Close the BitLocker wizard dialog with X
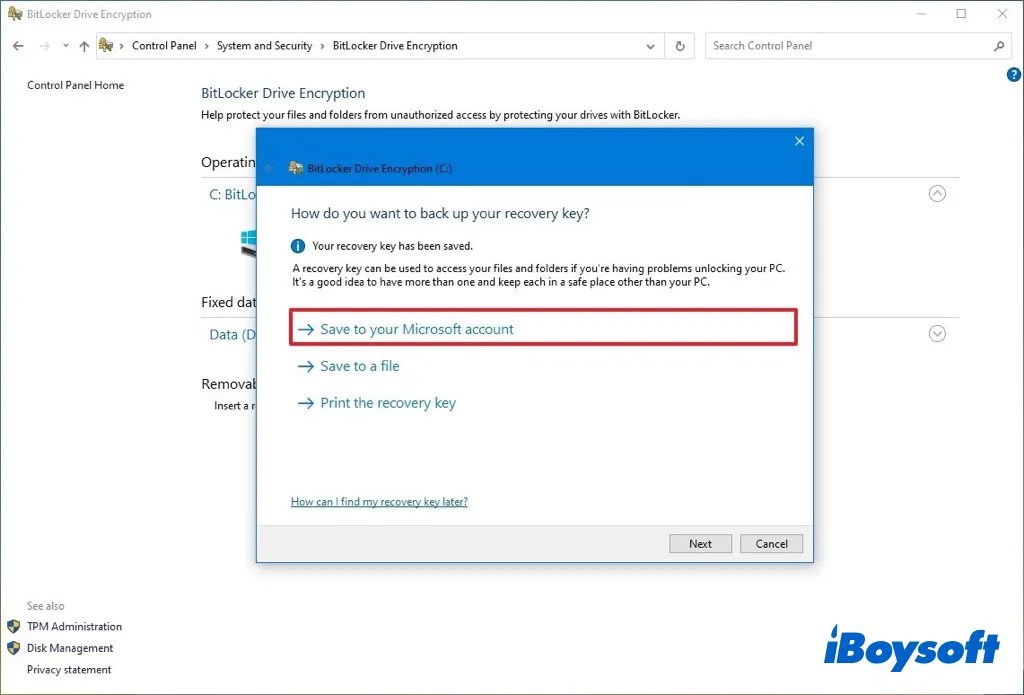This screenshot has height=695, width=1024. click(799, 141)
